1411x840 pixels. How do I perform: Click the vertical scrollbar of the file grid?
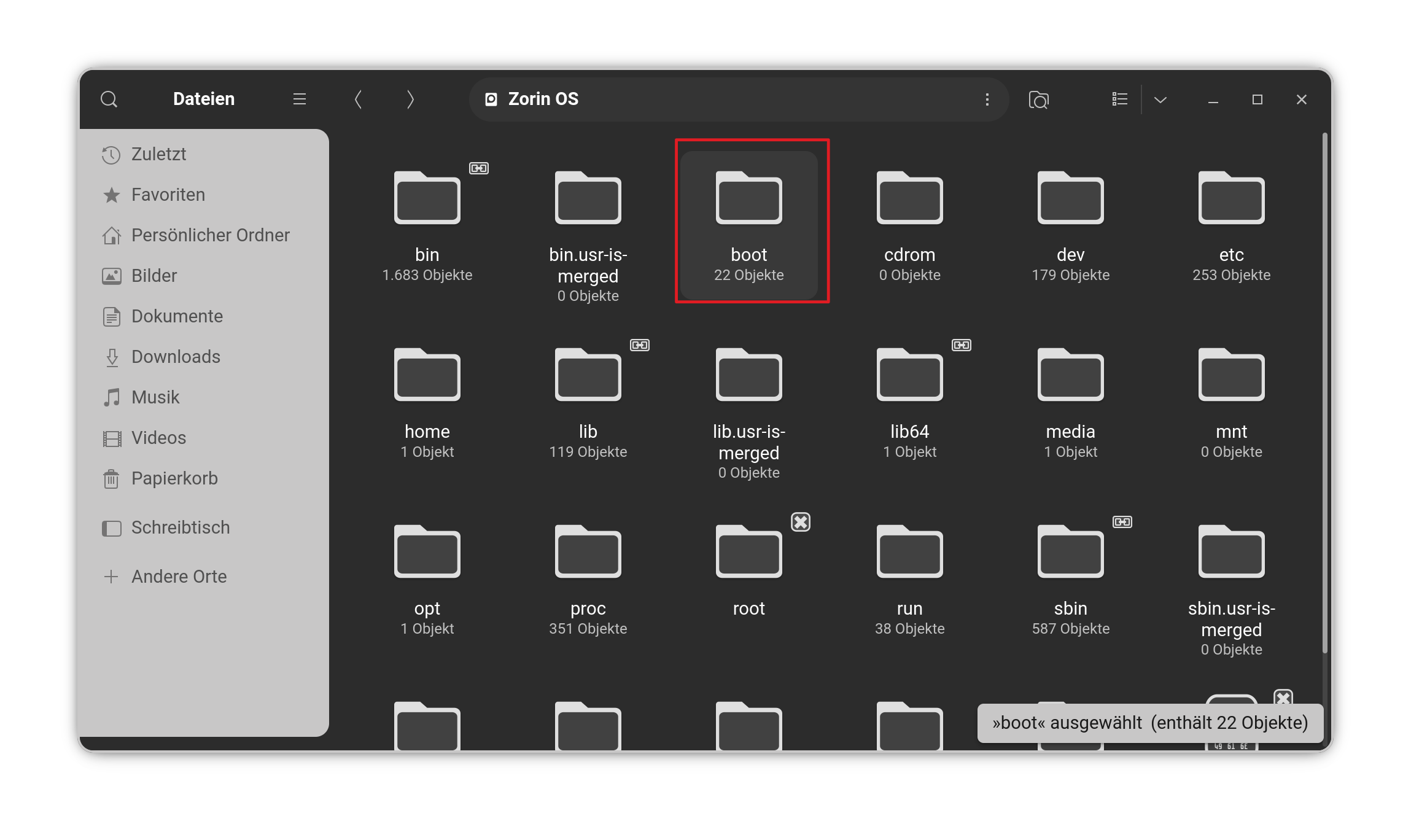click(x=1325, y=393)
